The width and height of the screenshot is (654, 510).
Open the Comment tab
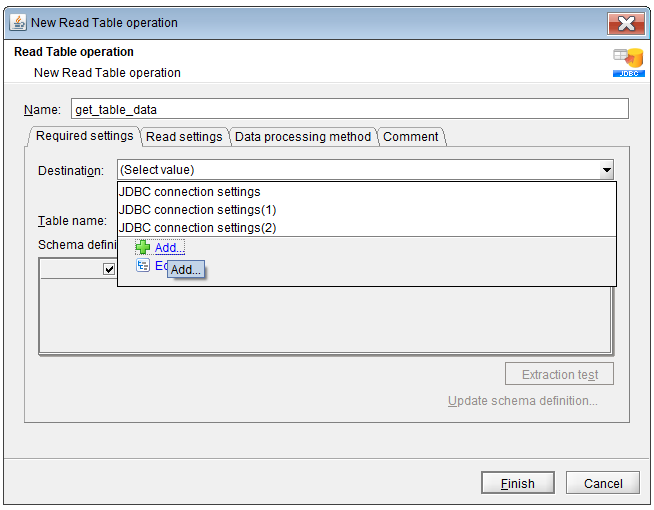[410, 137]
